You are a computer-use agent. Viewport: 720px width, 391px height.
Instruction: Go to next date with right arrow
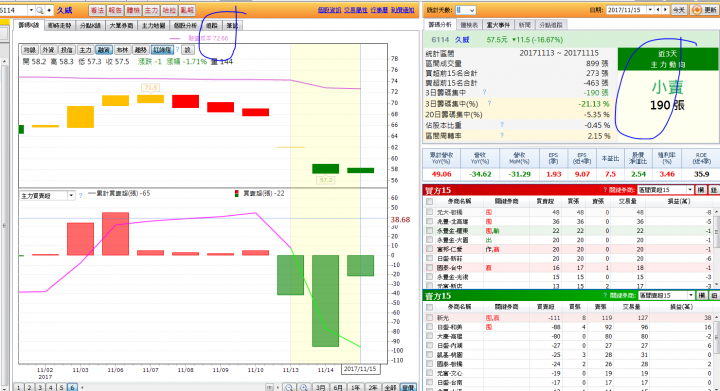665,10
